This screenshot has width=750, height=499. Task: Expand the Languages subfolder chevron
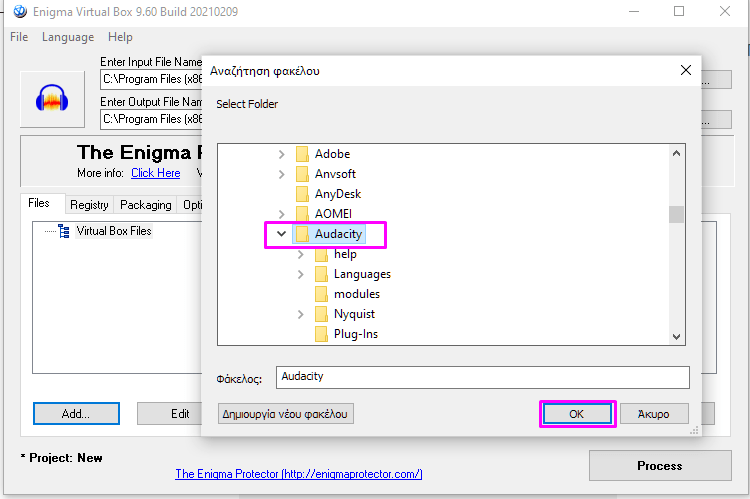tap(300, 274)
